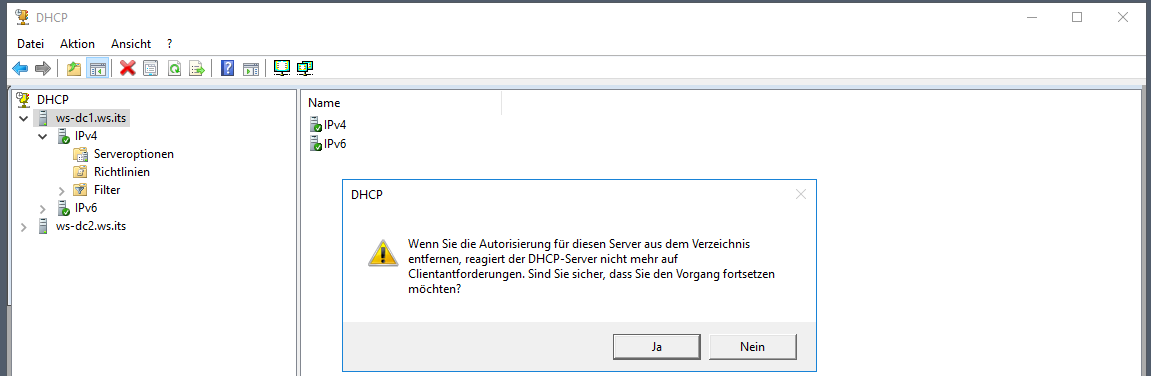Viewport: 1151px width, 376px height.
Task: Expand the IPv6 tree node
Action: tap(43, 209)
